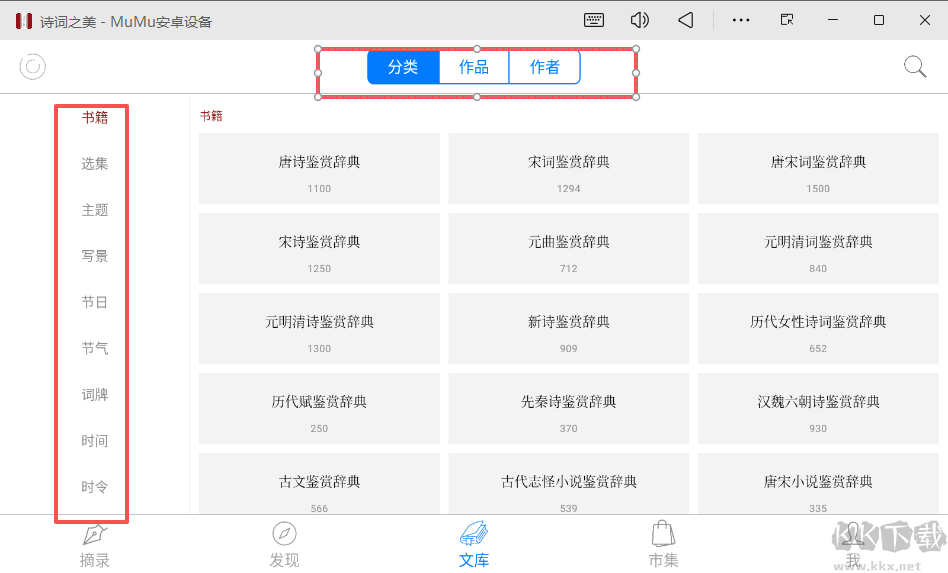Click the 市集 label in bottom navigation
This screenshot has height=573, width=948.
click(663, 560)
